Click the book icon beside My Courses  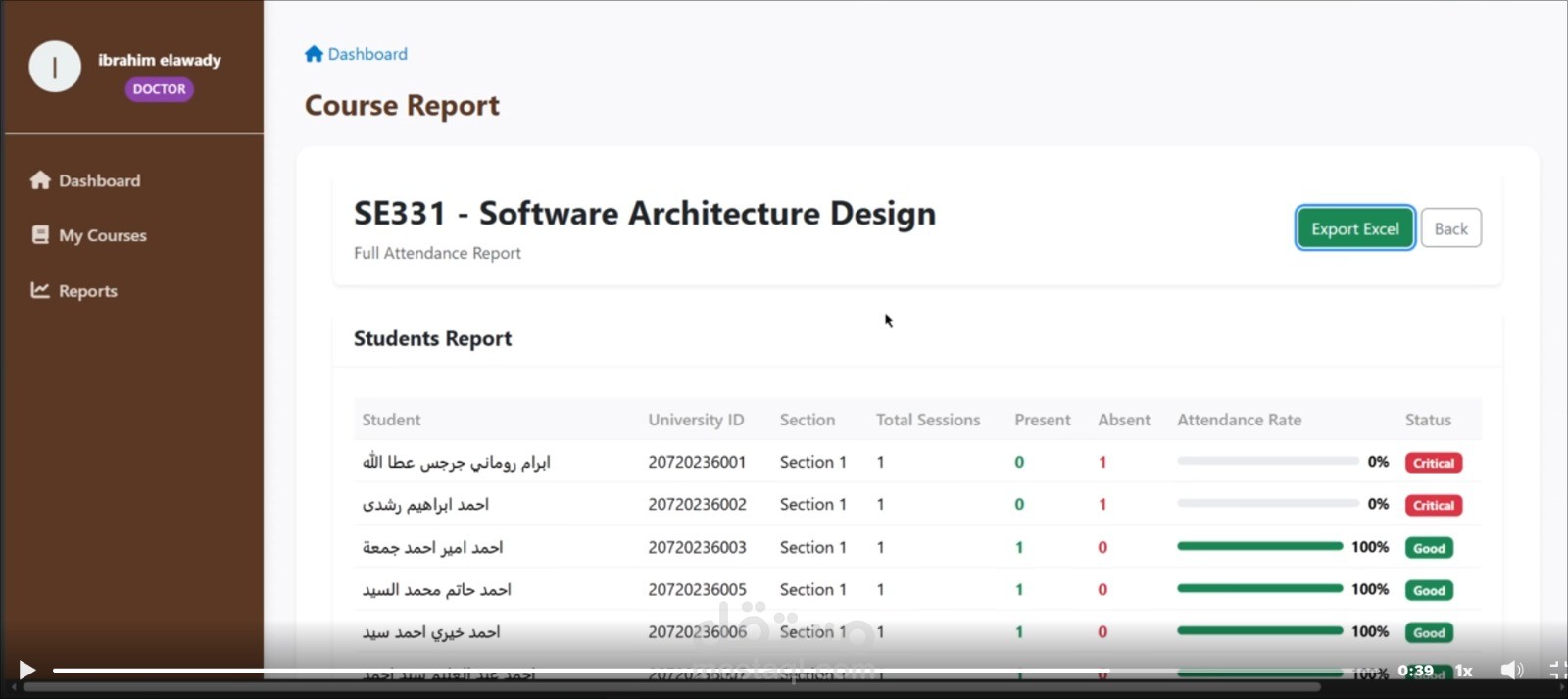pos(40,235)
